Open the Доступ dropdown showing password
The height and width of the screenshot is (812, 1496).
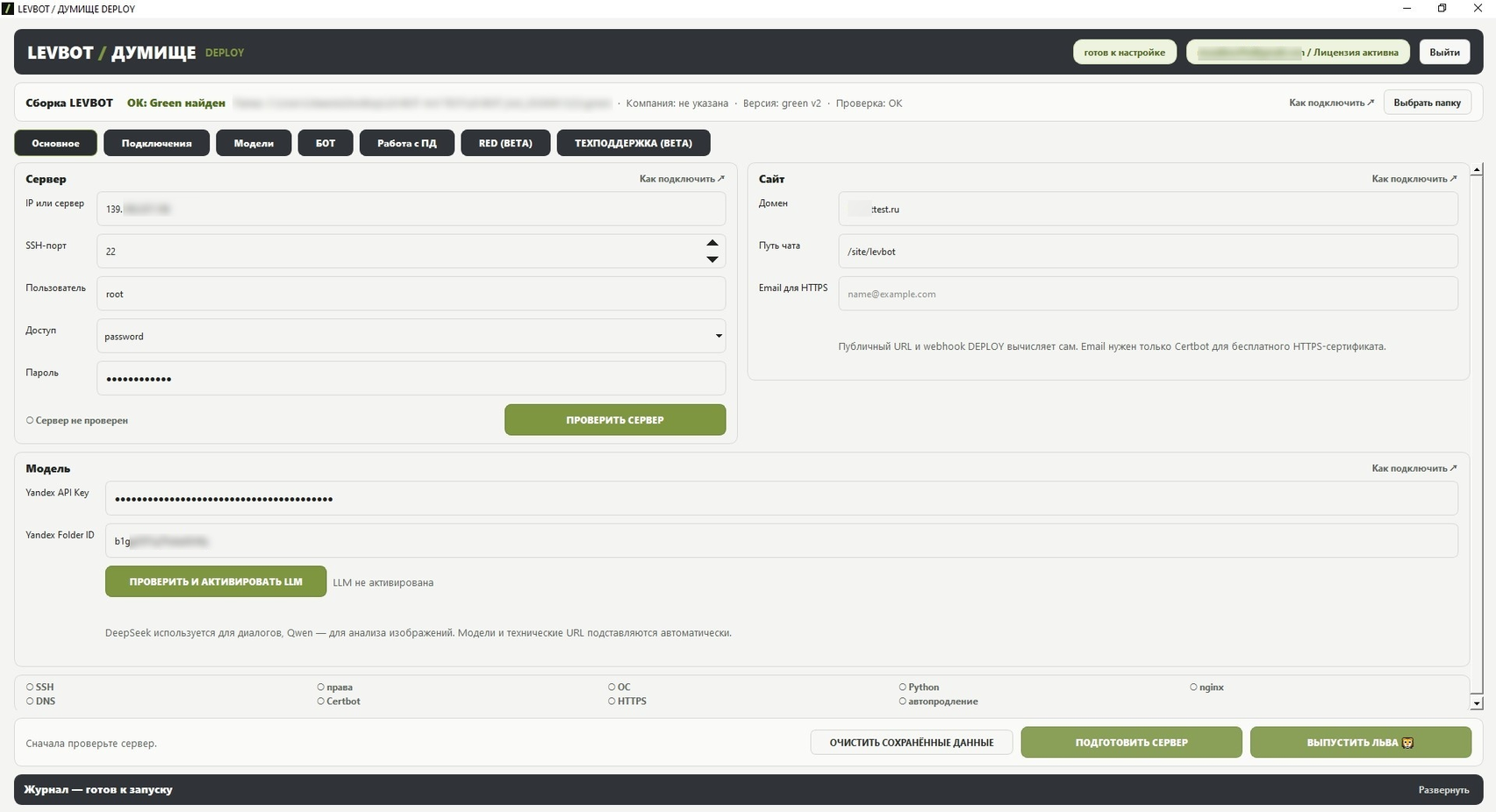coord(411,336)
